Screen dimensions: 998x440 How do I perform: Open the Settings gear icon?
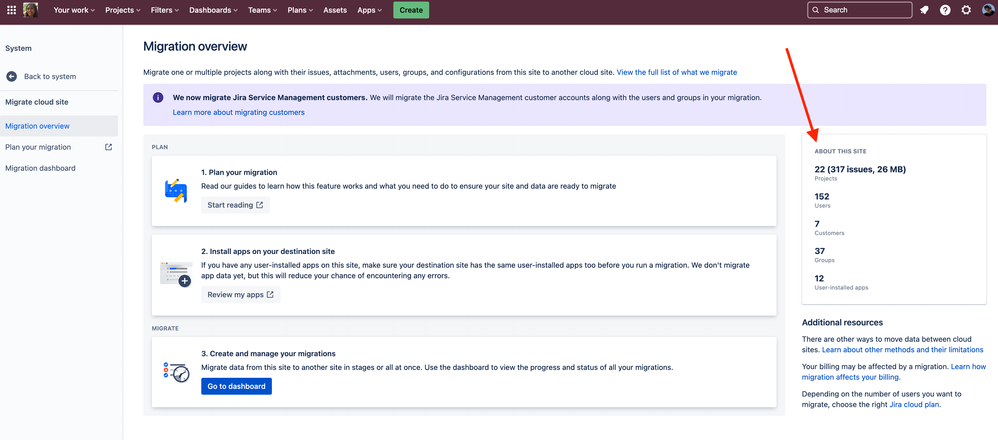click(966, 10)
